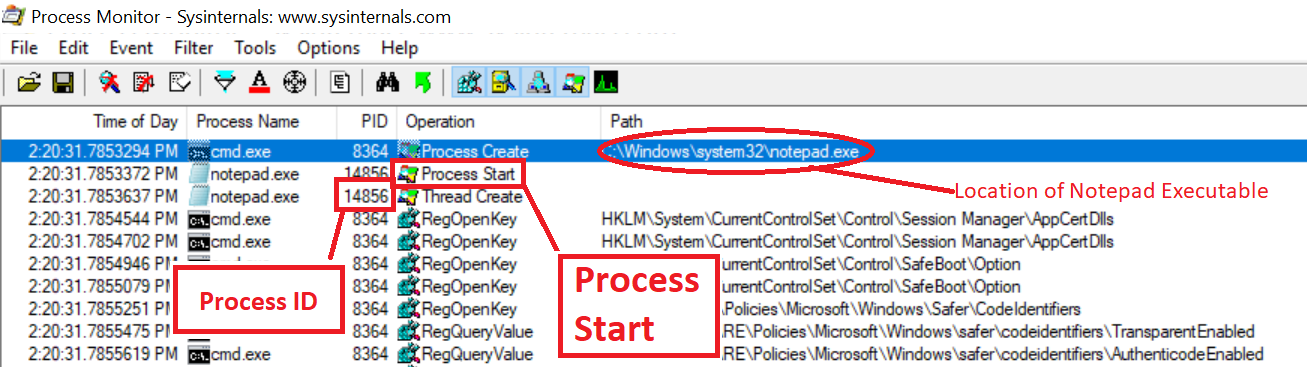
Task: Toggle event capture with the magnifier icon
Action: point(109,82)
